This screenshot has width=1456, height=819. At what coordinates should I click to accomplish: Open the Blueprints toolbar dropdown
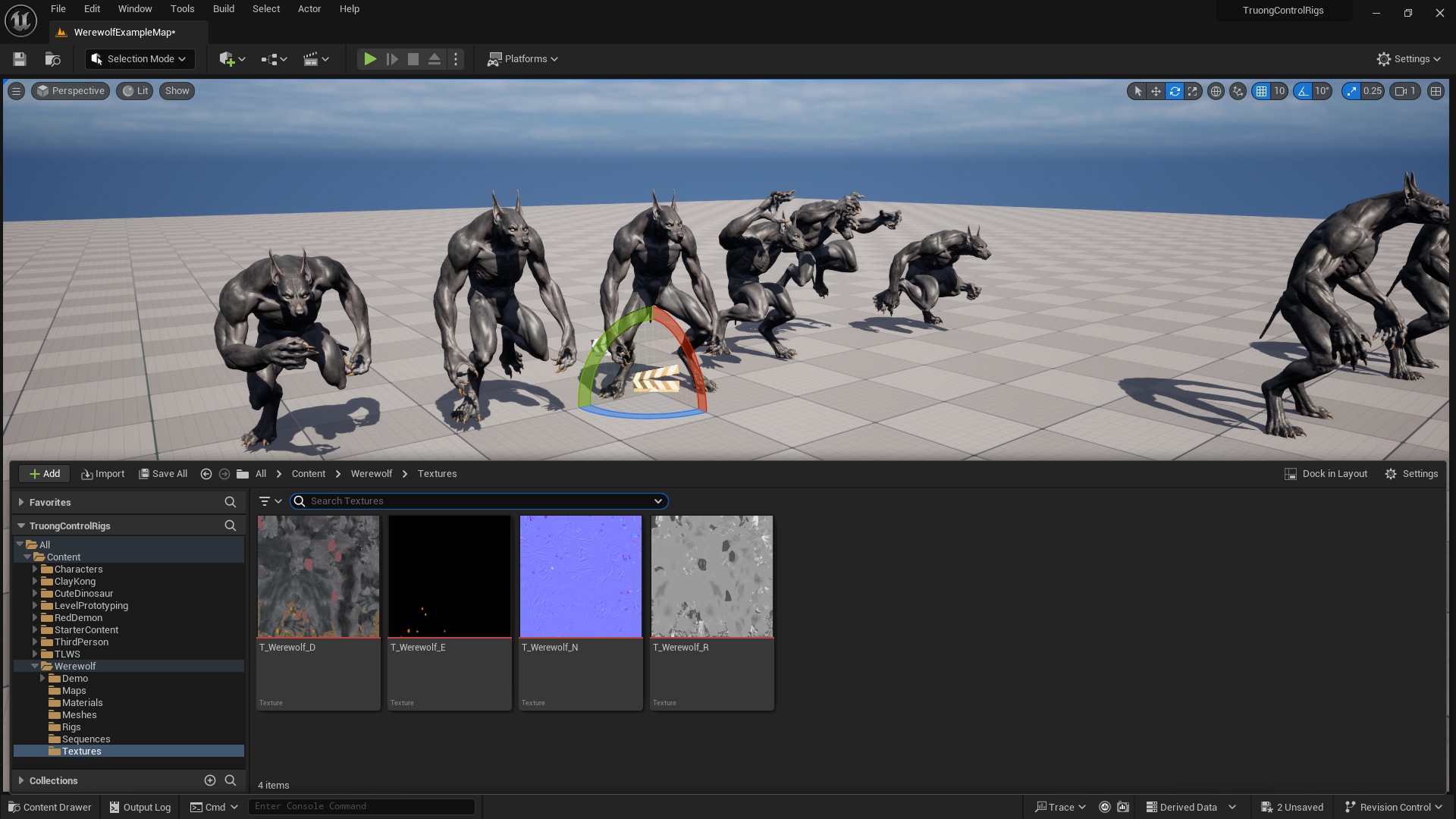coord(274,59)
